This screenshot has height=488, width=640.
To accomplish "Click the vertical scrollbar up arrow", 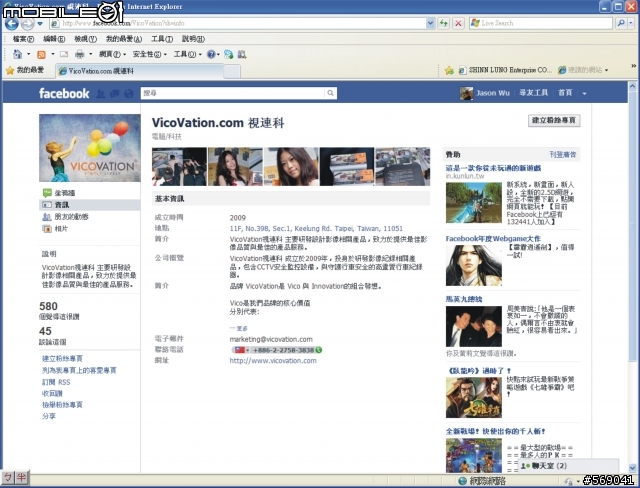I will (x=633, y=86).
